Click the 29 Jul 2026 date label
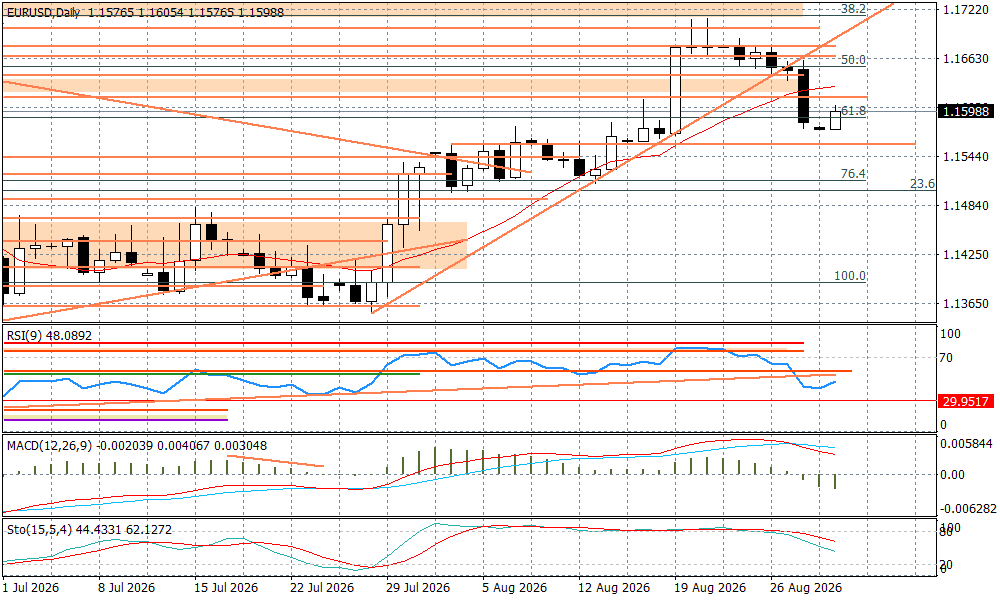 (418, 587)
